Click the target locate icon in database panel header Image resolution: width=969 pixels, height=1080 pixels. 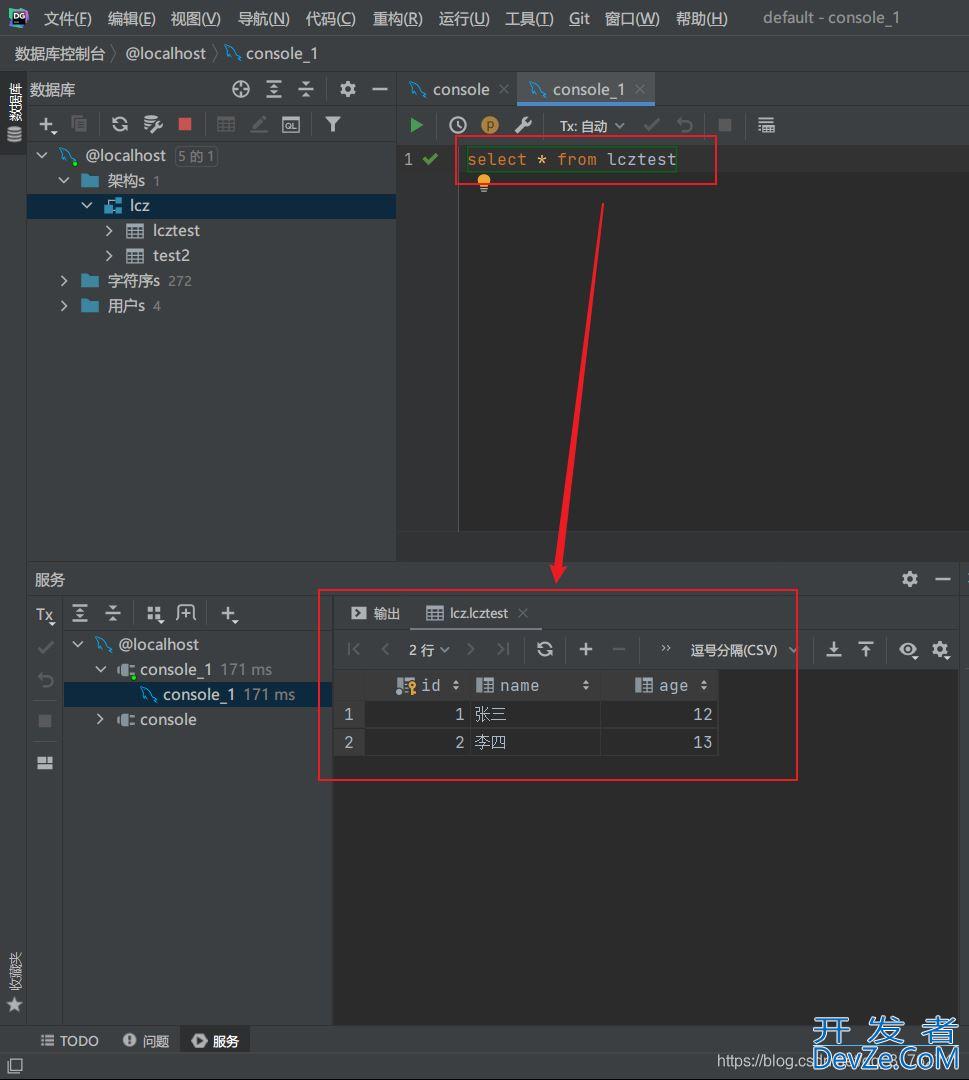[x=240, y=89]
